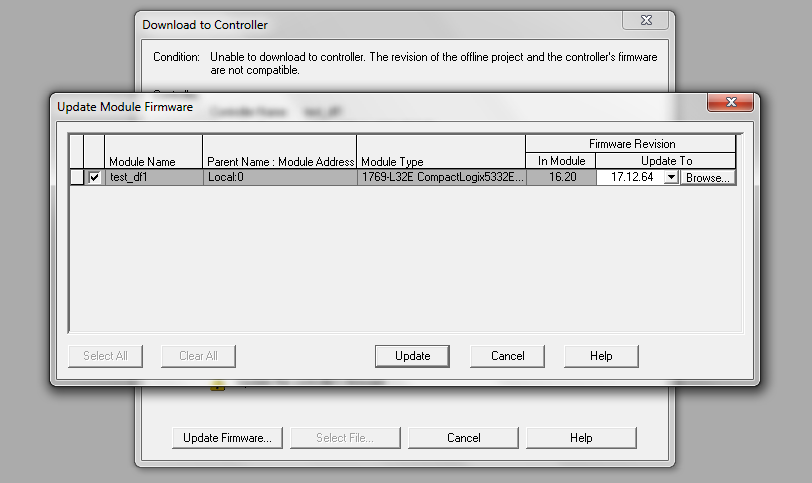This screenshot has width=812, height=483.
Task: Click the row selector cell beside test_df1
Action: 77,177
